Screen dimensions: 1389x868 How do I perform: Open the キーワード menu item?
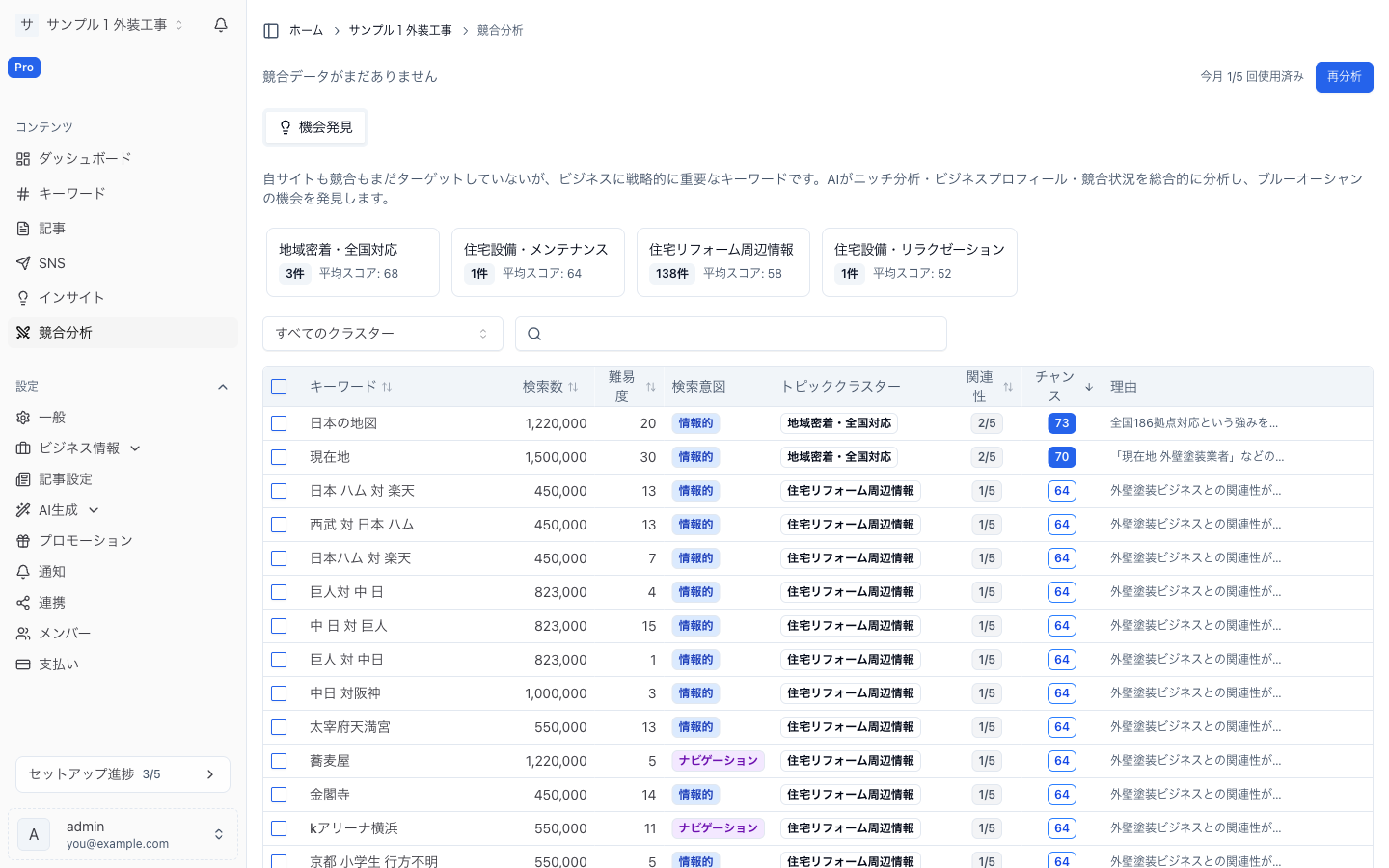pos(123,194)
